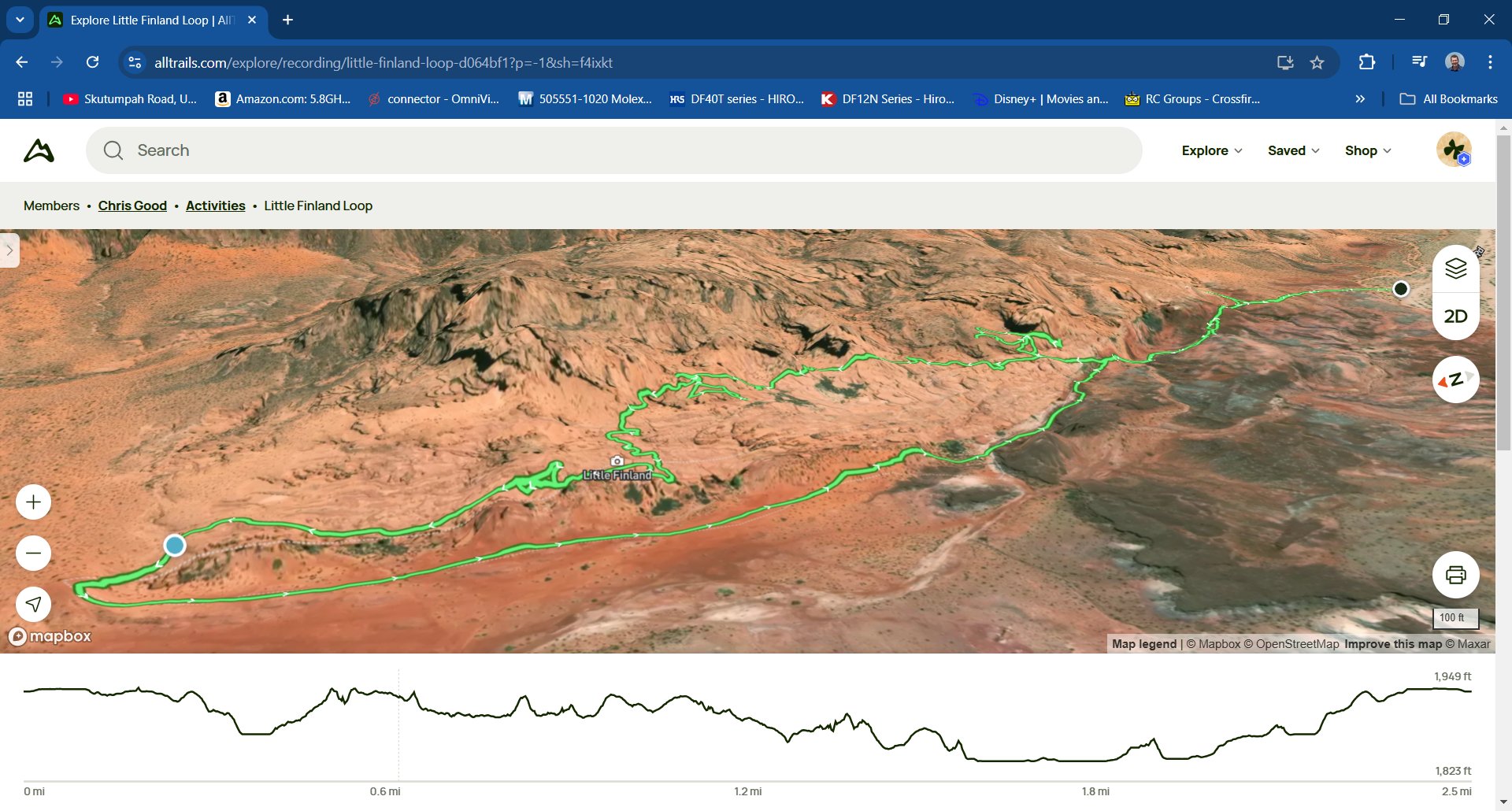This screenshot has height=811, width=1512.
Task: Click the AllTrails logo
Action: (39, 150)
